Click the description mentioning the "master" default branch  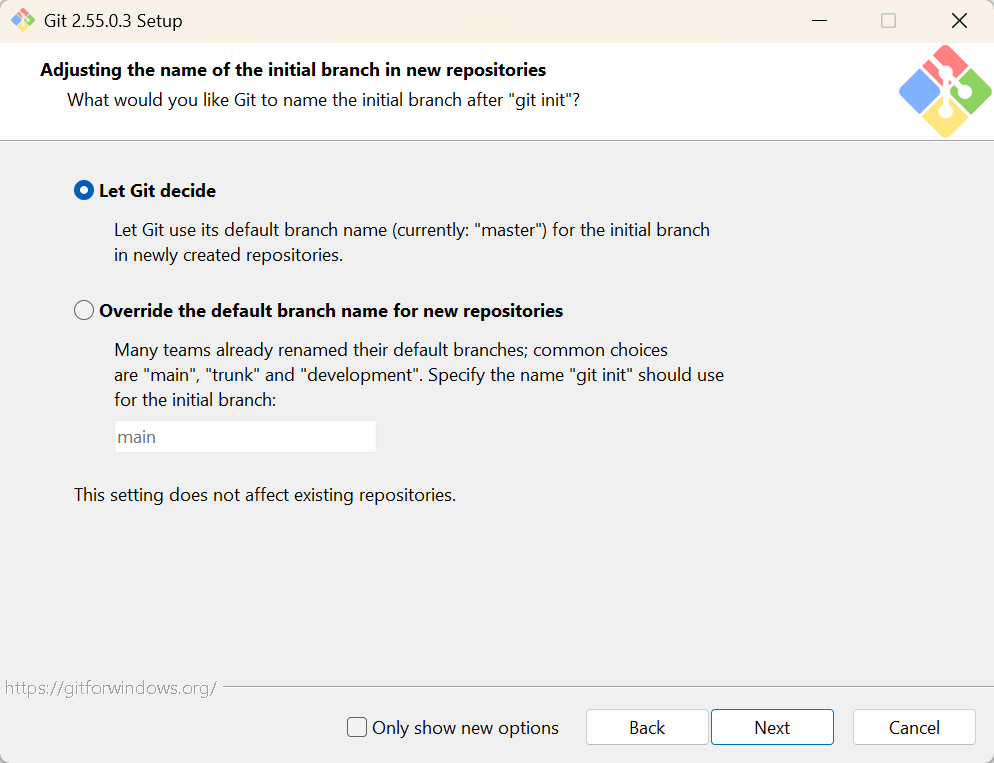[x=412, y=242]
